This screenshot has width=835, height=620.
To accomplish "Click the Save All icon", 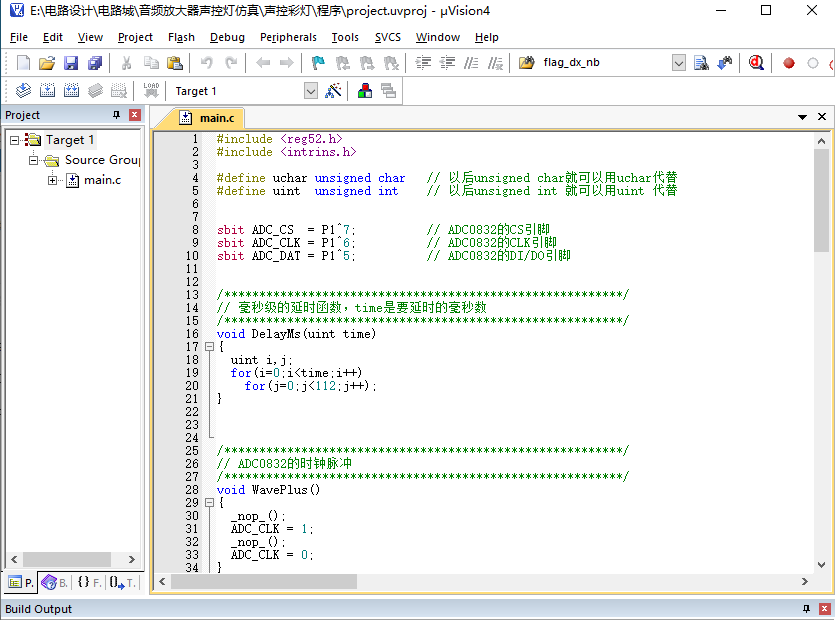I will [95, 63].
